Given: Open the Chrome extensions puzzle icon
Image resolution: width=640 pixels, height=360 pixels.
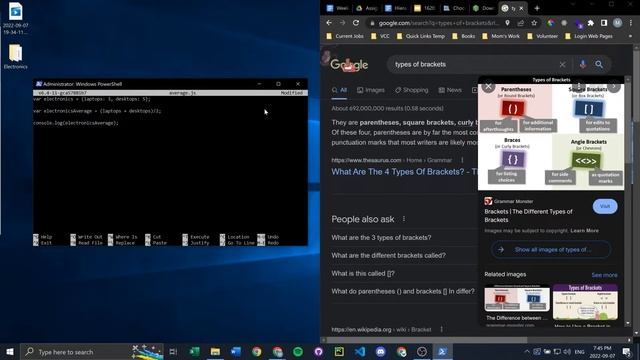Looking at the screenshot, I should tap(591, 23).
